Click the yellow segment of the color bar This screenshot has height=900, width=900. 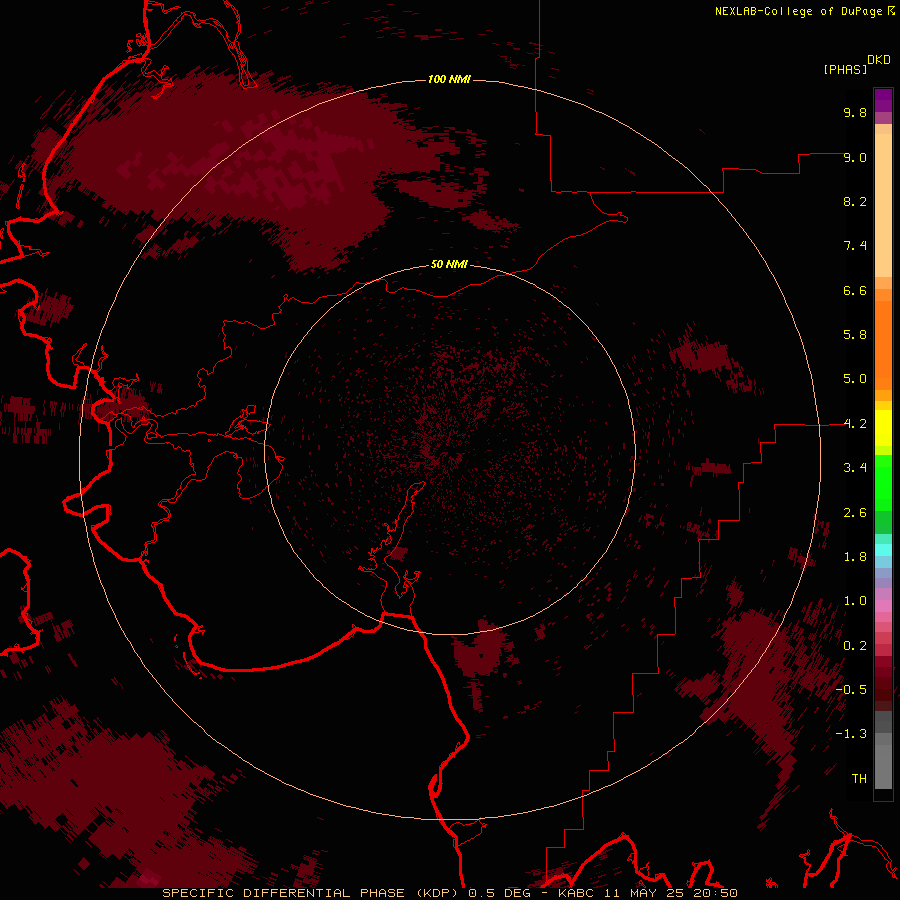(883, 428)
